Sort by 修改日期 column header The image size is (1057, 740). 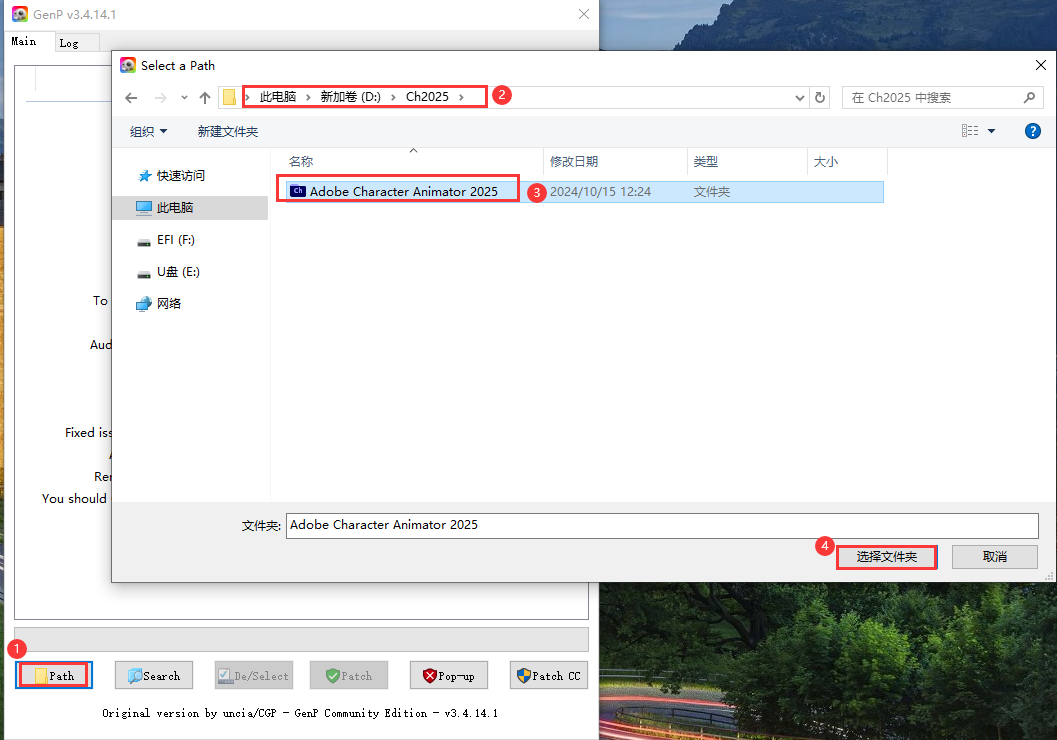click(615, 162)
